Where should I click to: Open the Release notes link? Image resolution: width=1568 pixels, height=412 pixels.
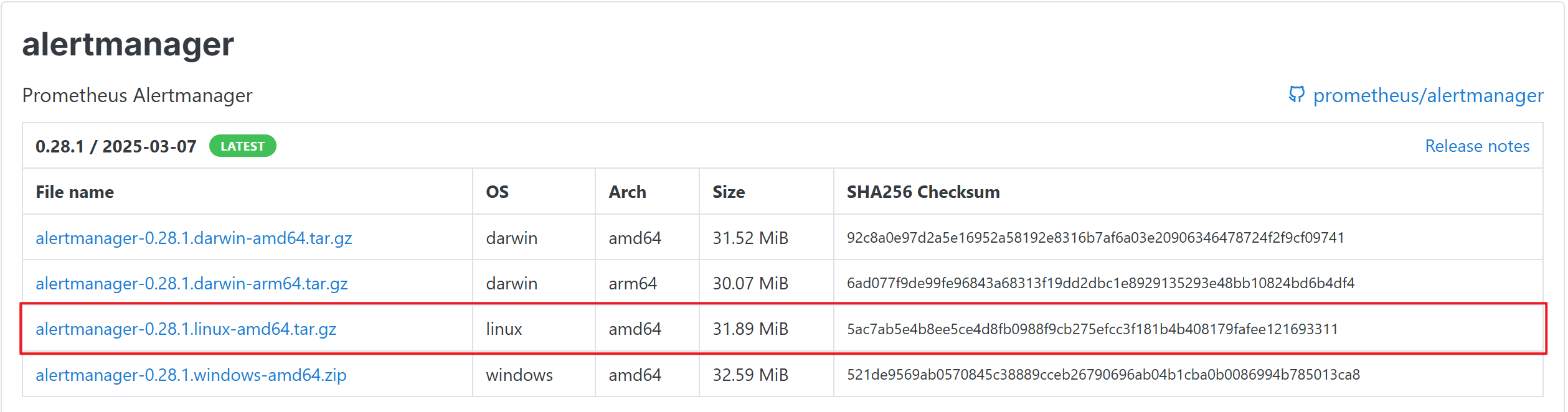coord(1477,146)
